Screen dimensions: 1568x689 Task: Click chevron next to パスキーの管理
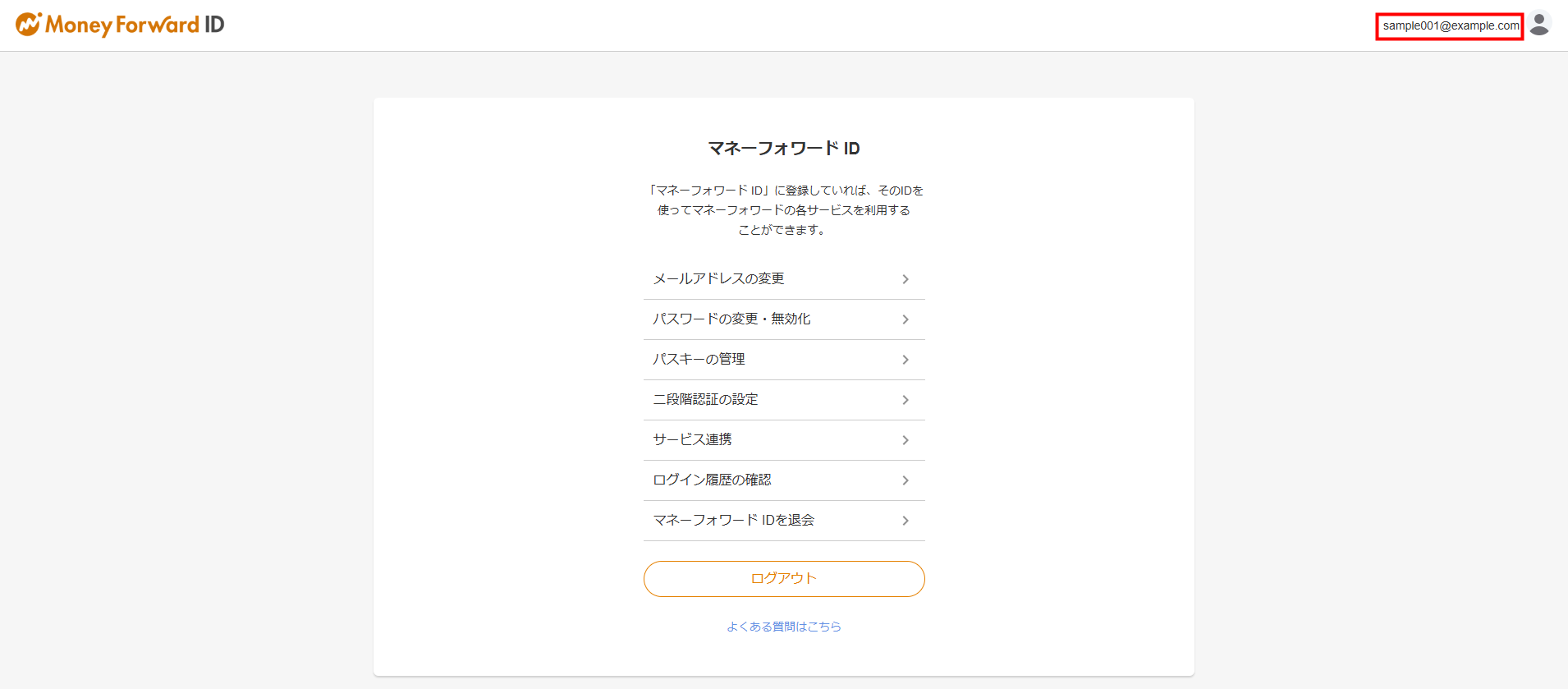tap(905, 360)
